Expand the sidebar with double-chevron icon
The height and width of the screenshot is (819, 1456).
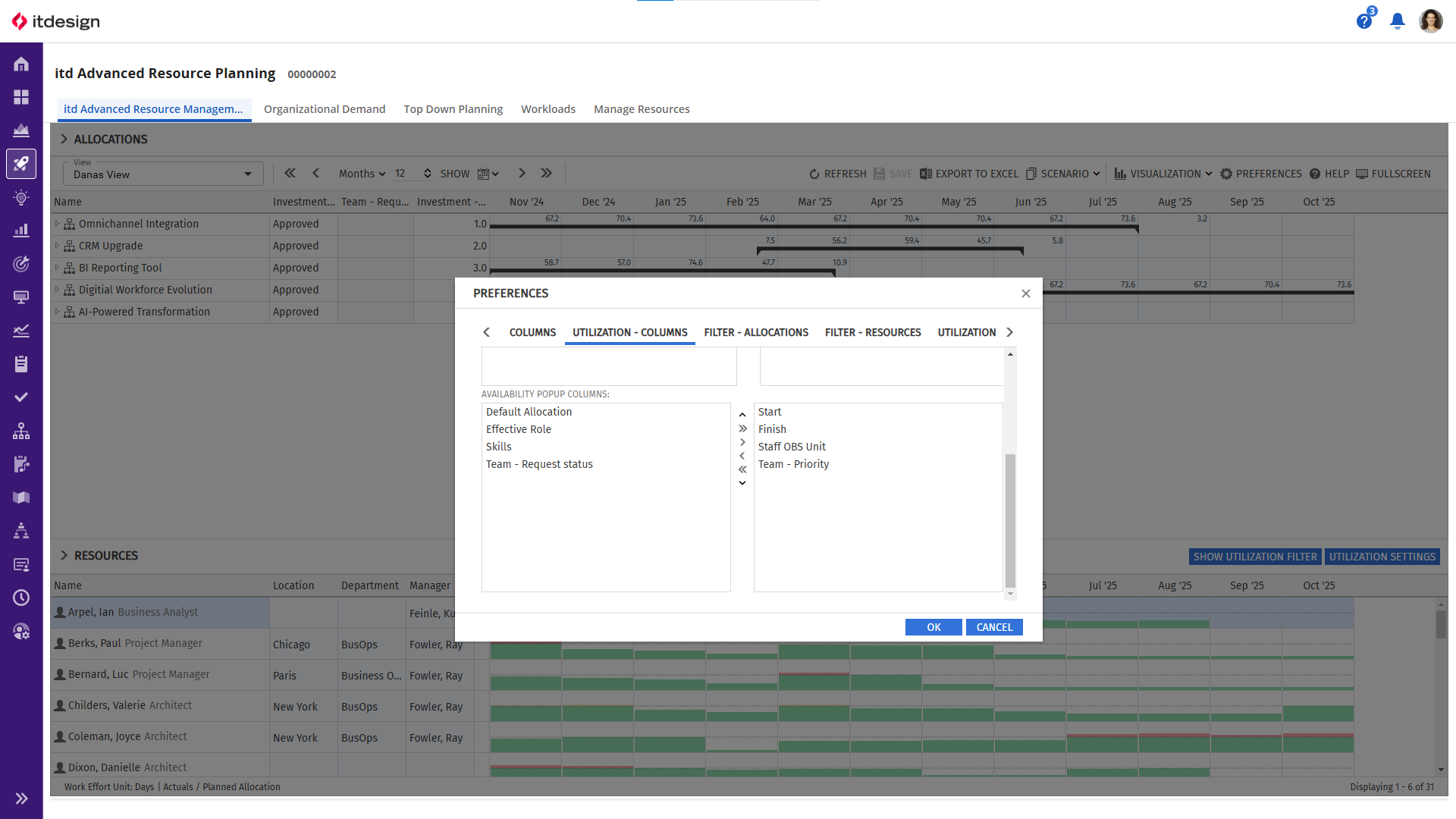click(21, 799)
